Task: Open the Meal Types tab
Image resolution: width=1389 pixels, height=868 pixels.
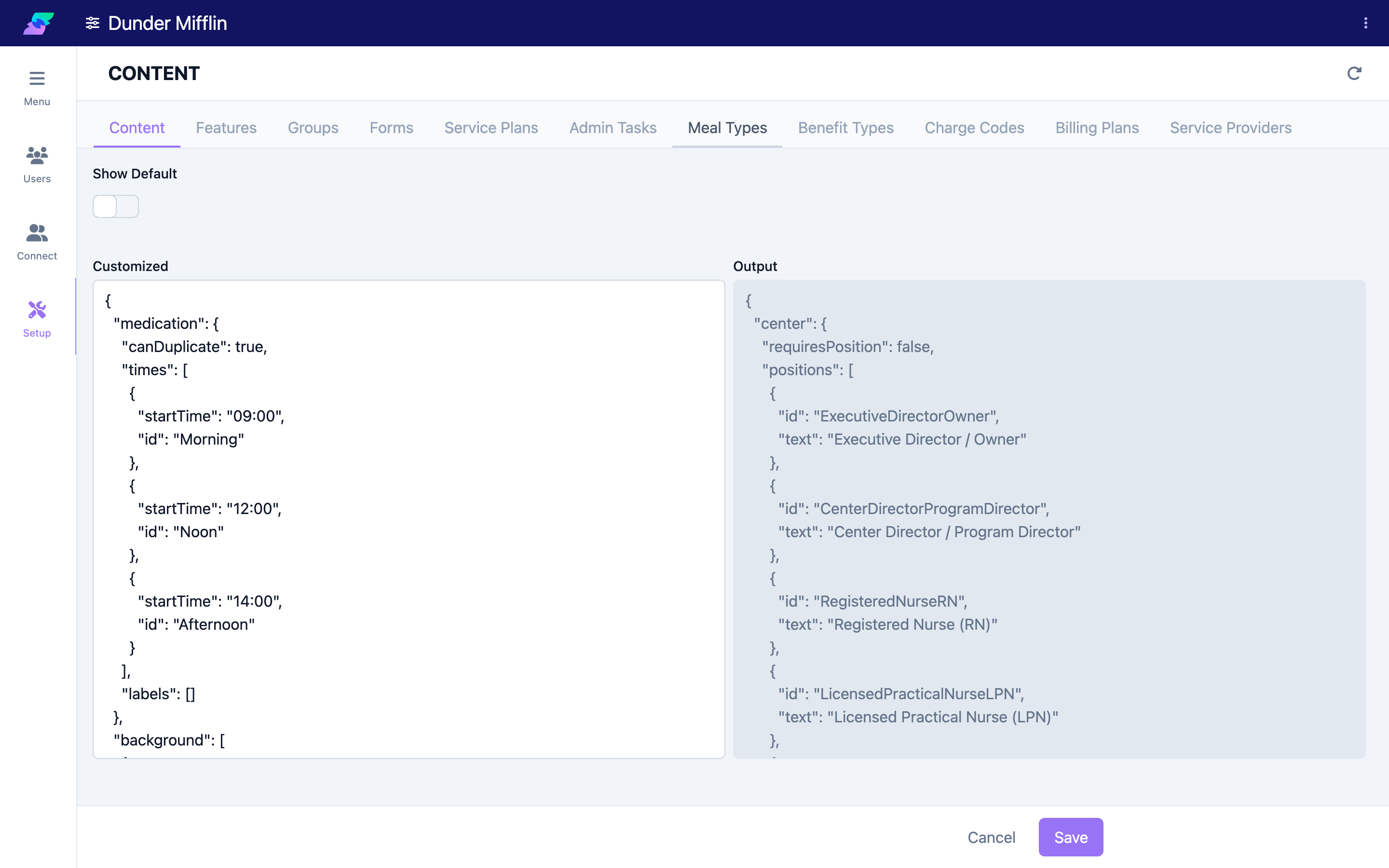Action: click(x=727, y=127)
